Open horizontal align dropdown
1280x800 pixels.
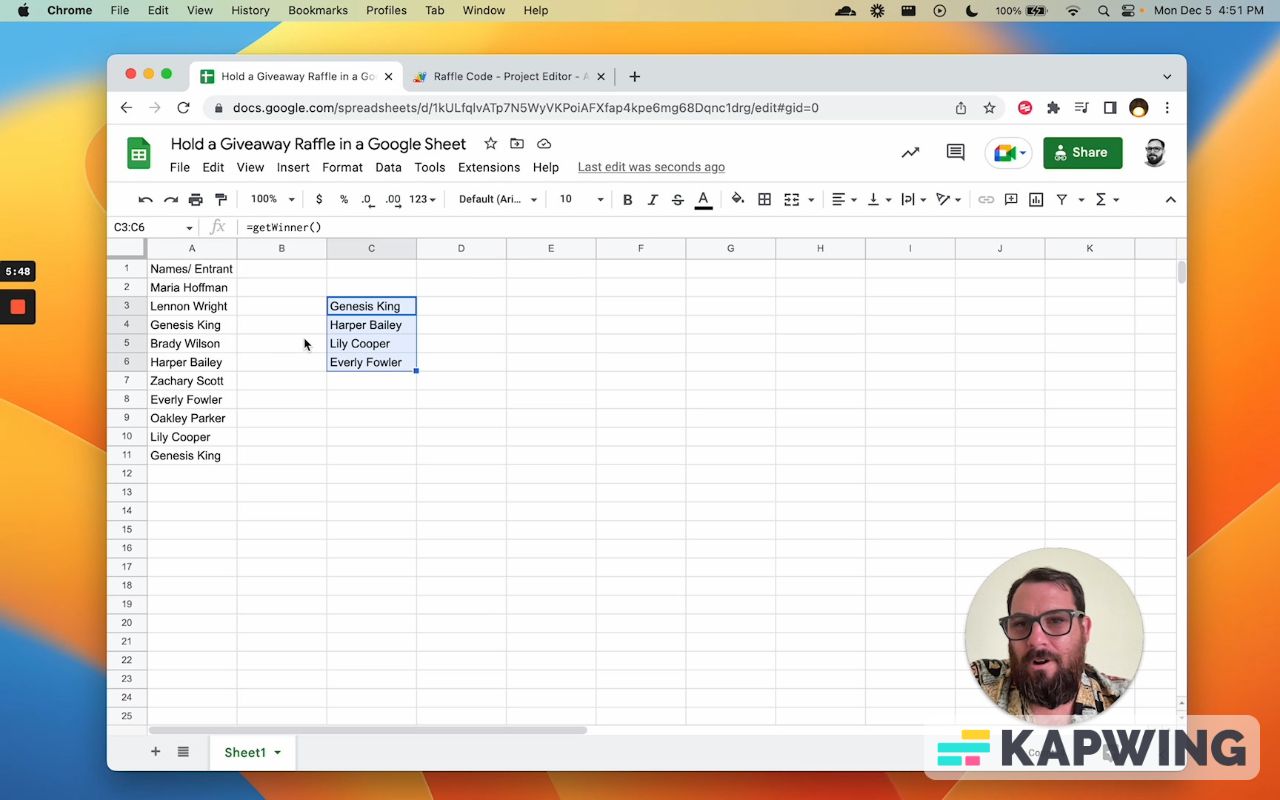point(845,200)
